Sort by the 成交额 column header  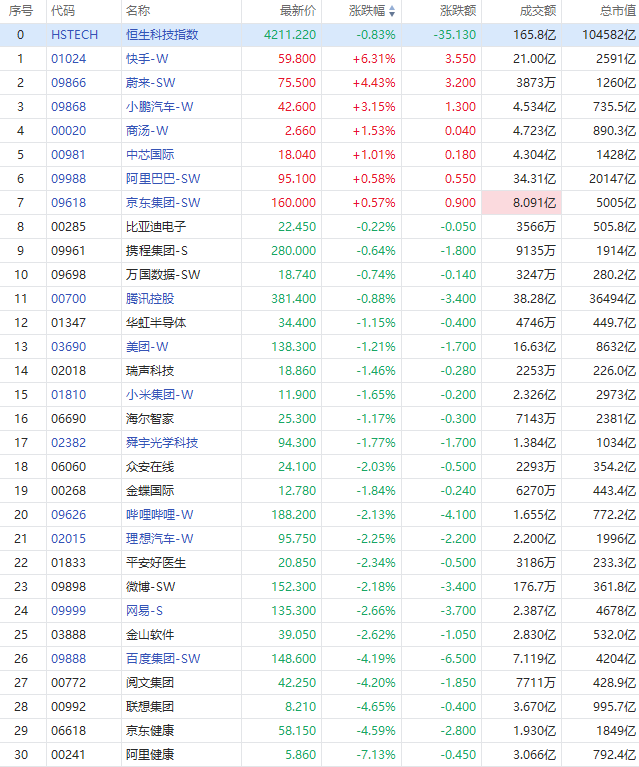tap(538, 11)
